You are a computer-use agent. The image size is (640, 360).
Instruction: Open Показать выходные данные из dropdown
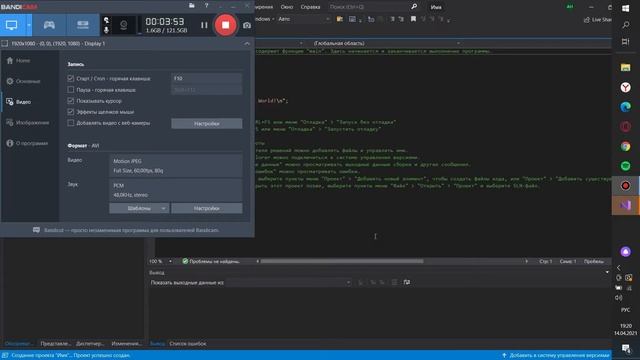pyautogui.click(x=288, y=282)
